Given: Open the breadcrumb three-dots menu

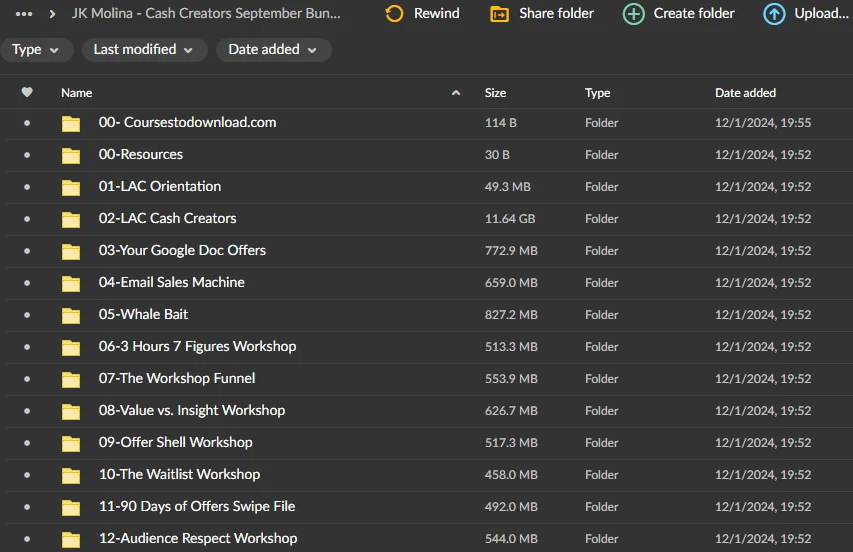Looking at the screenshot, I should pyautogui.click(x=24, y=14).
